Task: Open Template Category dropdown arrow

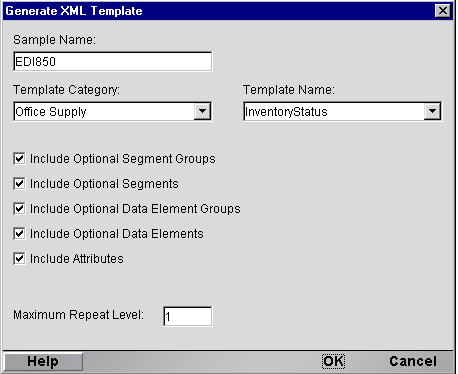Action: [x=202, y=111]
